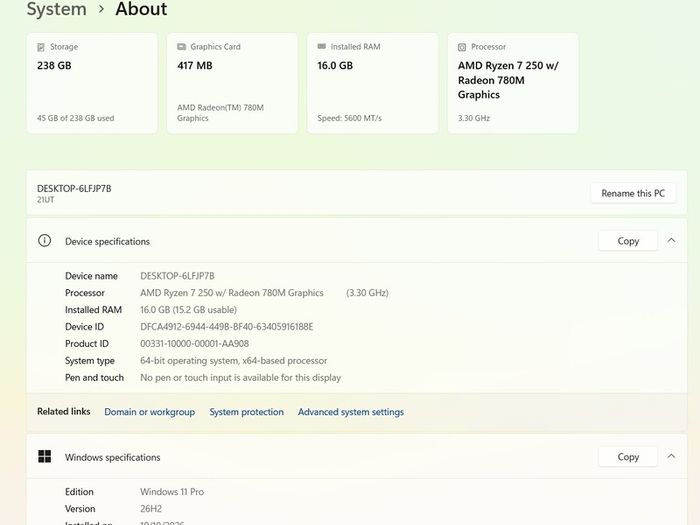Click the model text '21UT'
The image size is (700, 525).
pos(46,200)
